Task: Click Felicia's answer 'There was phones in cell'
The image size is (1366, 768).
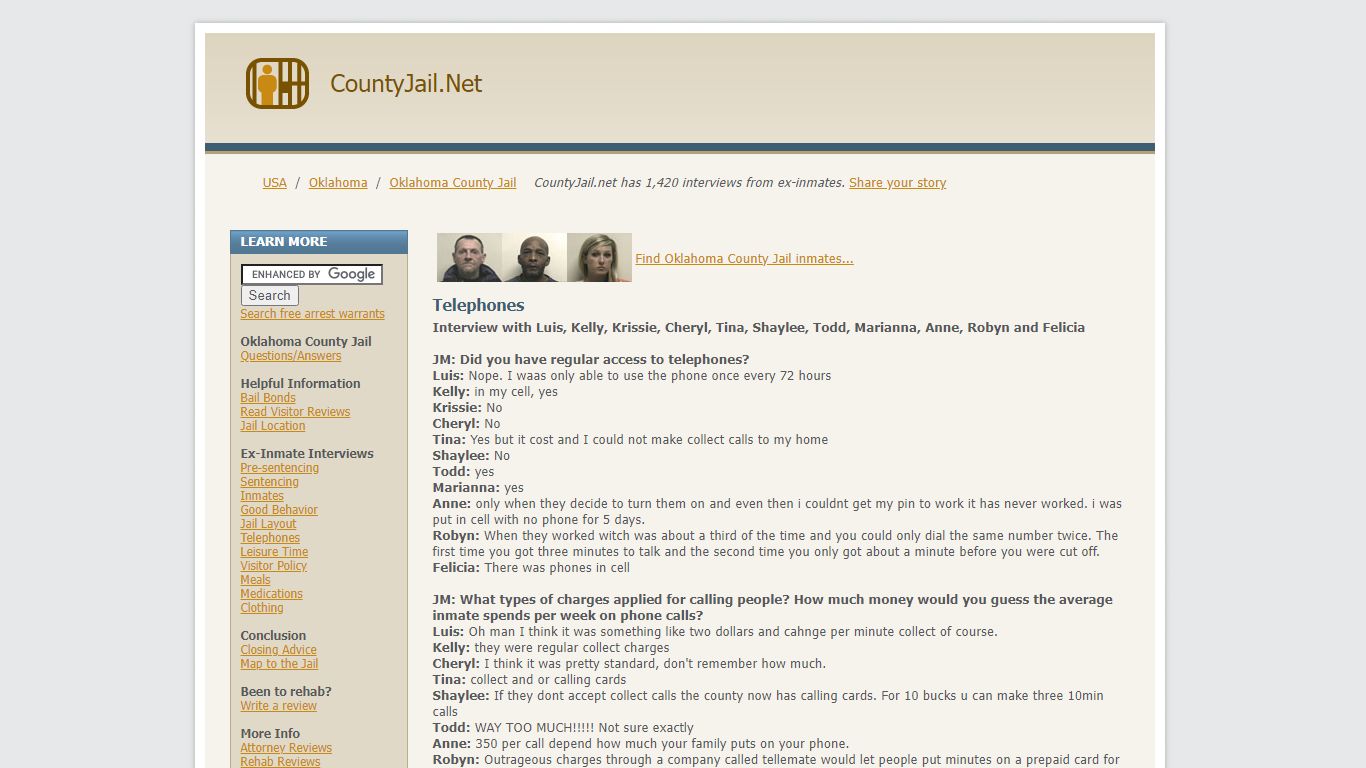Action: tap(557, 568)
